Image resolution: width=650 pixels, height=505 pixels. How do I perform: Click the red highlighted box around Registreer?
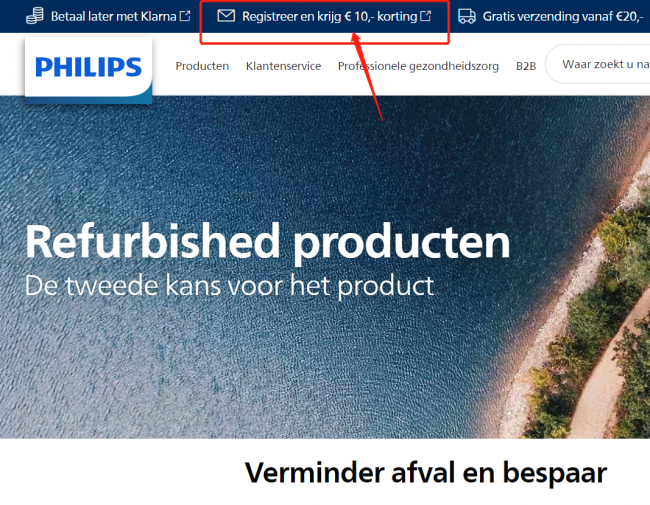(325, 22)
